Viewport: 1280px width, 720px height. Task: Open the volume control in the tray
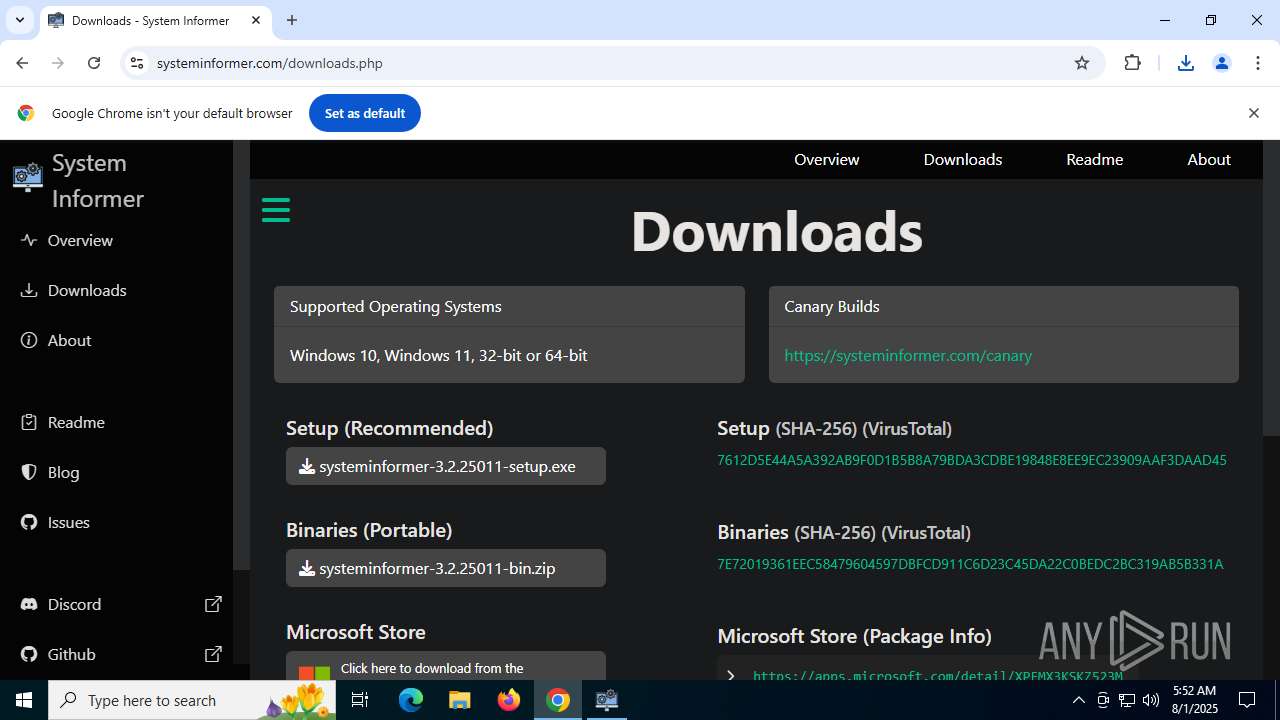[x=1151, y=700]
